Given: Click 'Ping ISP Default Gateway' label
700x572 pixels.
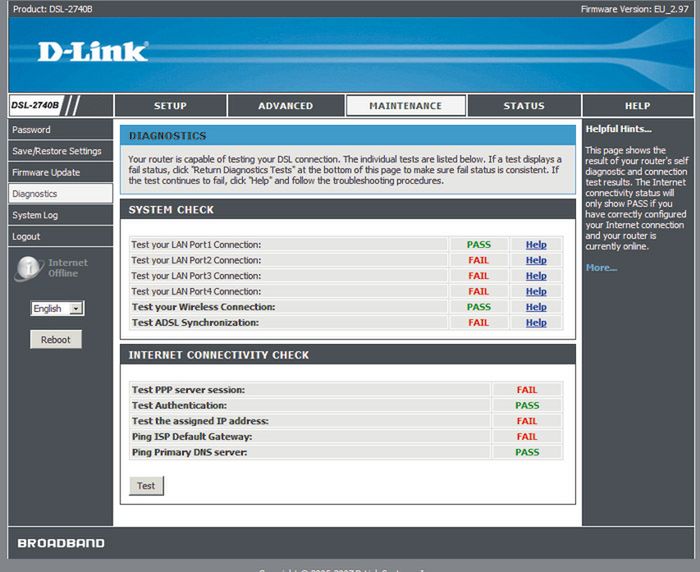Looking at the screenshot, I should pos(192,437).
